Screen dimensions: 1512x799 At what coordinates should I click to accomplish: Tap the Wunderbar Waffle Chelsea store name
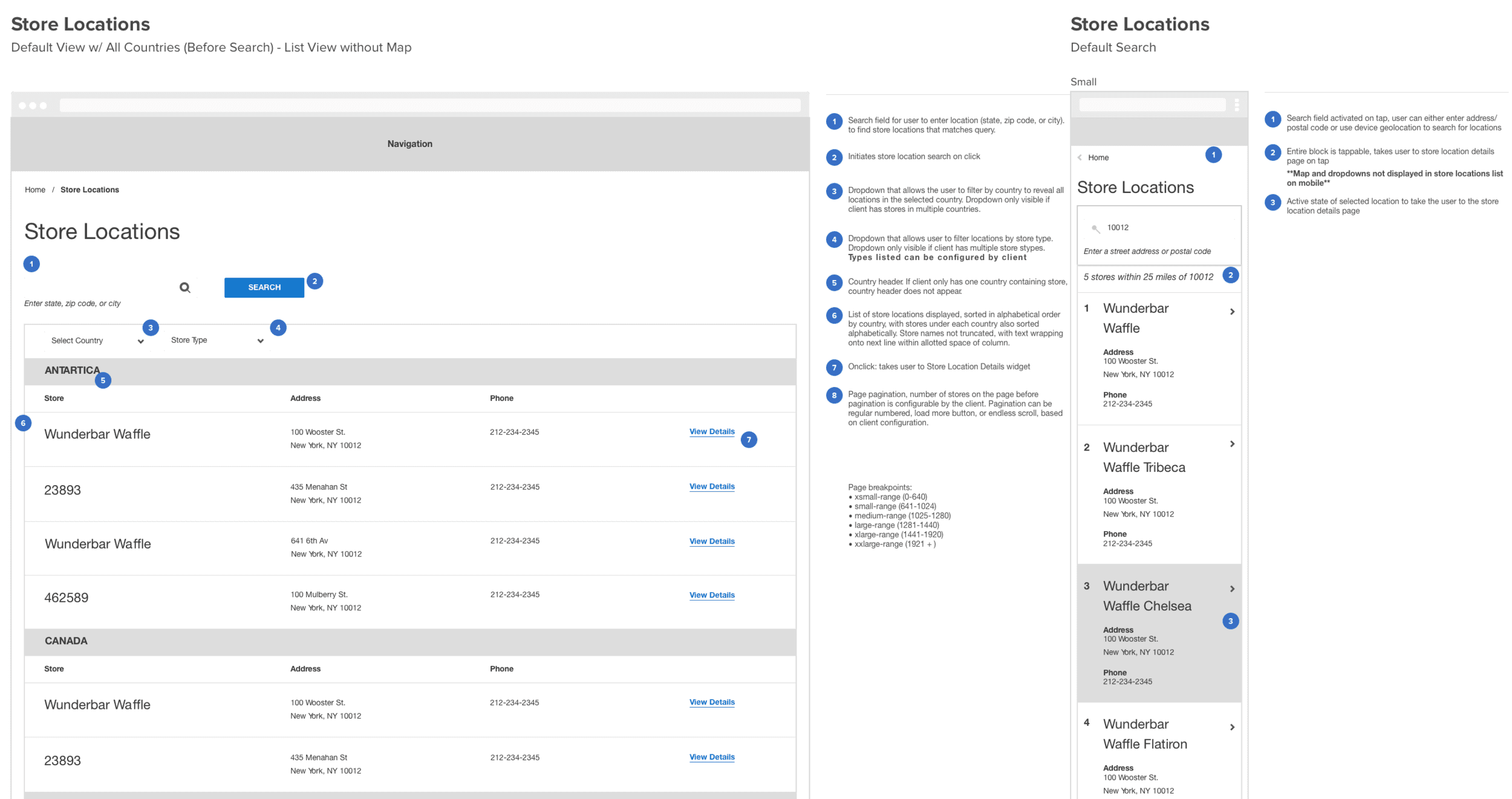tap(1147, 596)
